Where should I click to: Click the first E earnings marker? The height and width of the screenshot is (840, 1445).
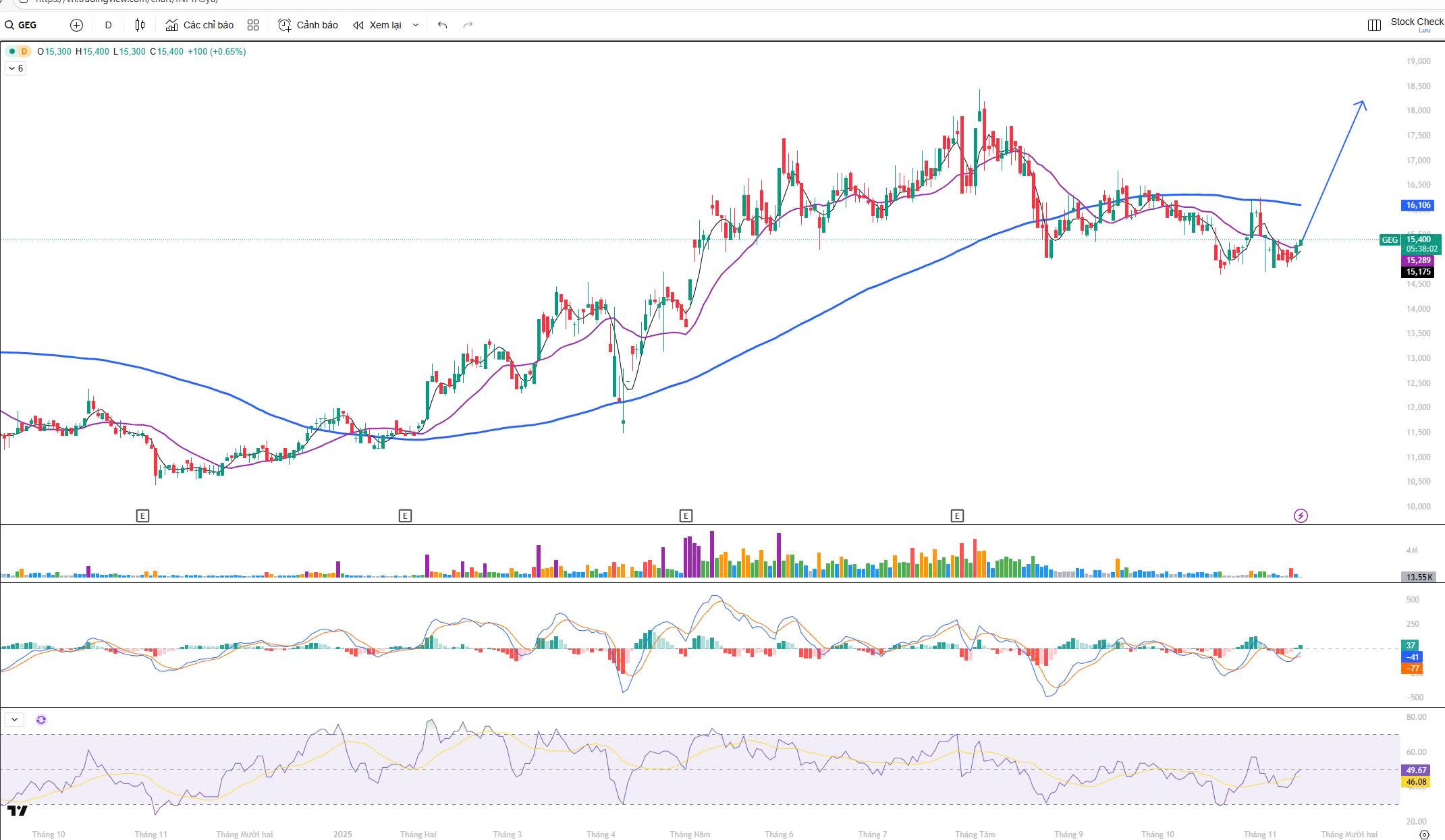(x=142, y=516)
